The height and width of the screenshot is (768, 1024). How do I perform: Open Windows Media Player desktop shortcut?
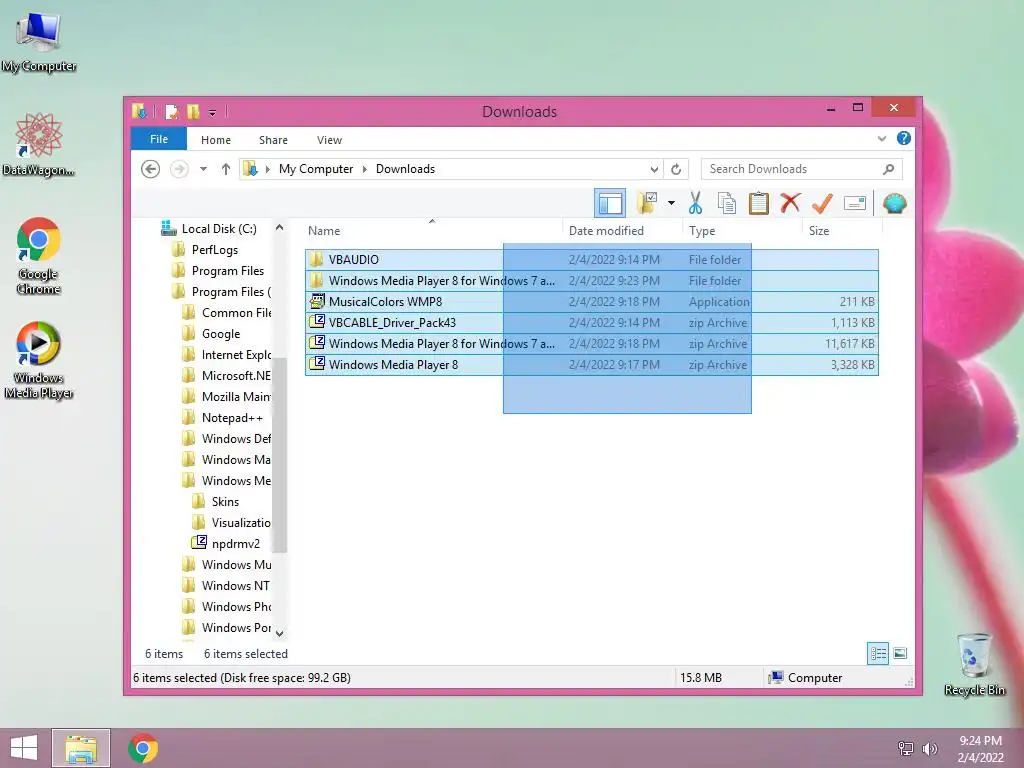pos(39,360)
